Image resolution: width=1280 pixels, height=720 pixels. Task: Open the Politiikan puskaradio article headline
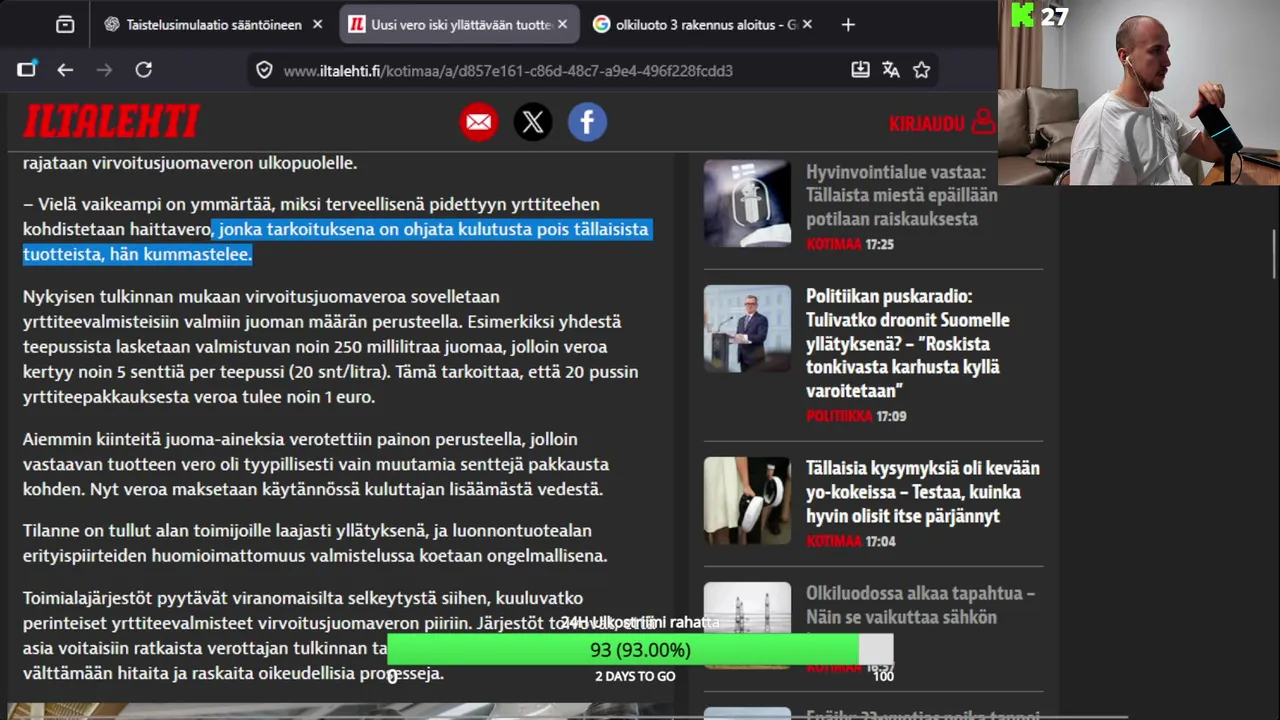(x=907, y=343)
